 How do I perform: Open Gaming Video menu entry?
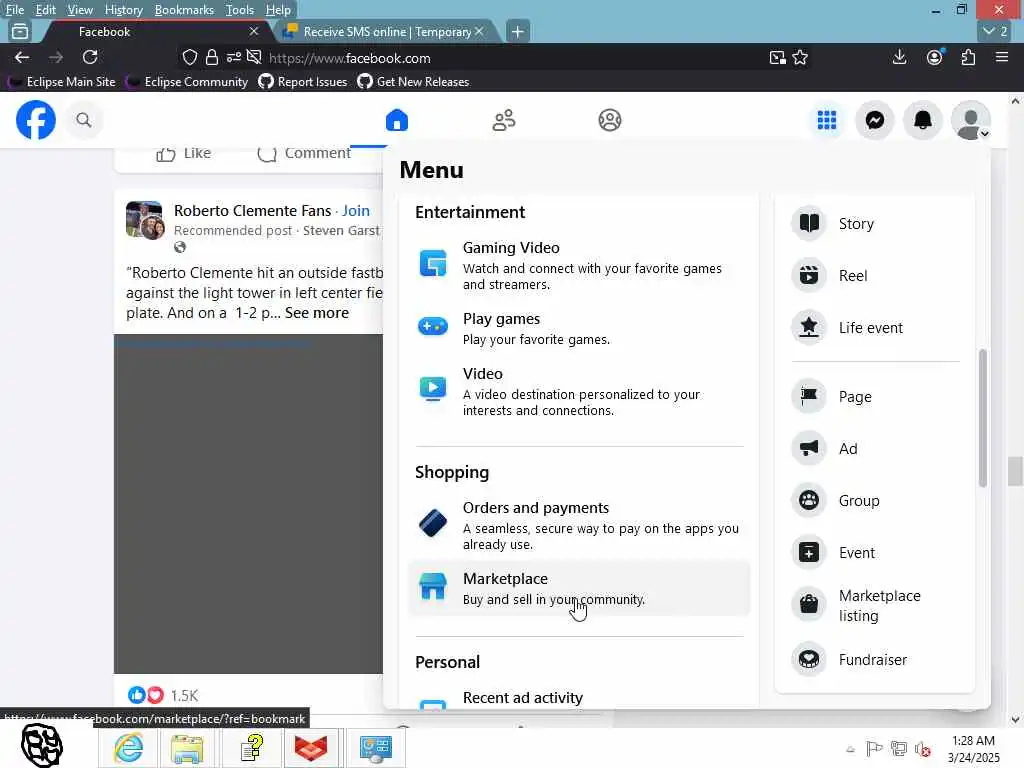click(x=579, y=266)
